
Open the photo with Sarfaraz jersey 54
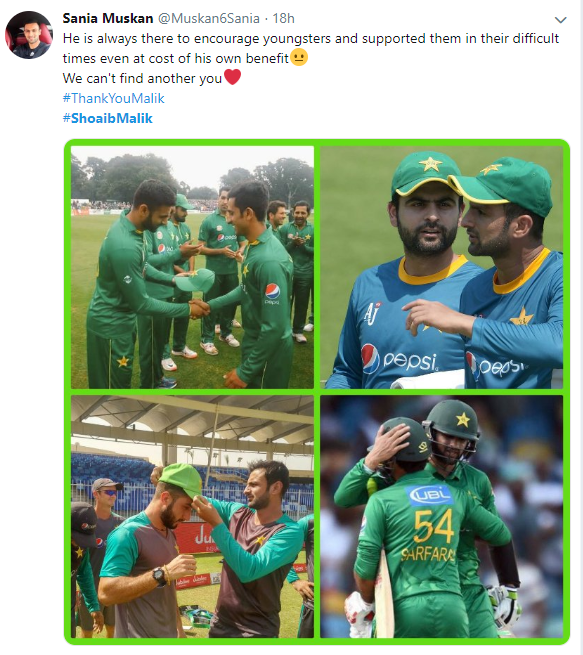point(441,517)
